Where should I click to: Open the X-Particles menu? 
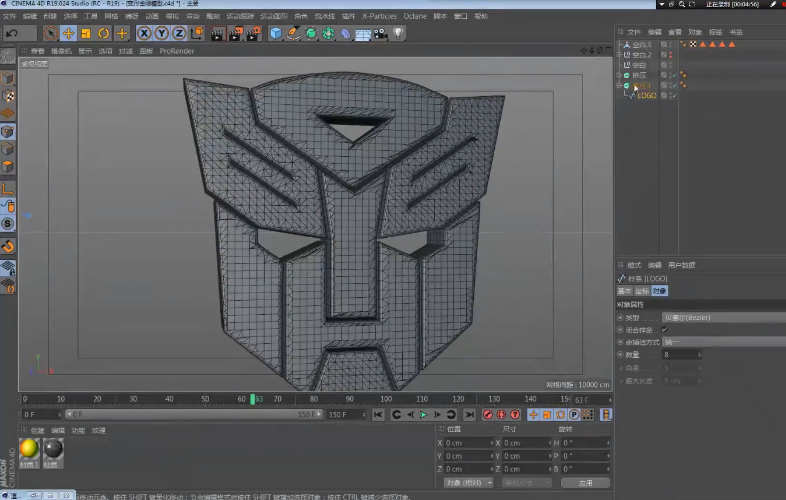pyautogui.click(x=378, y=17)
